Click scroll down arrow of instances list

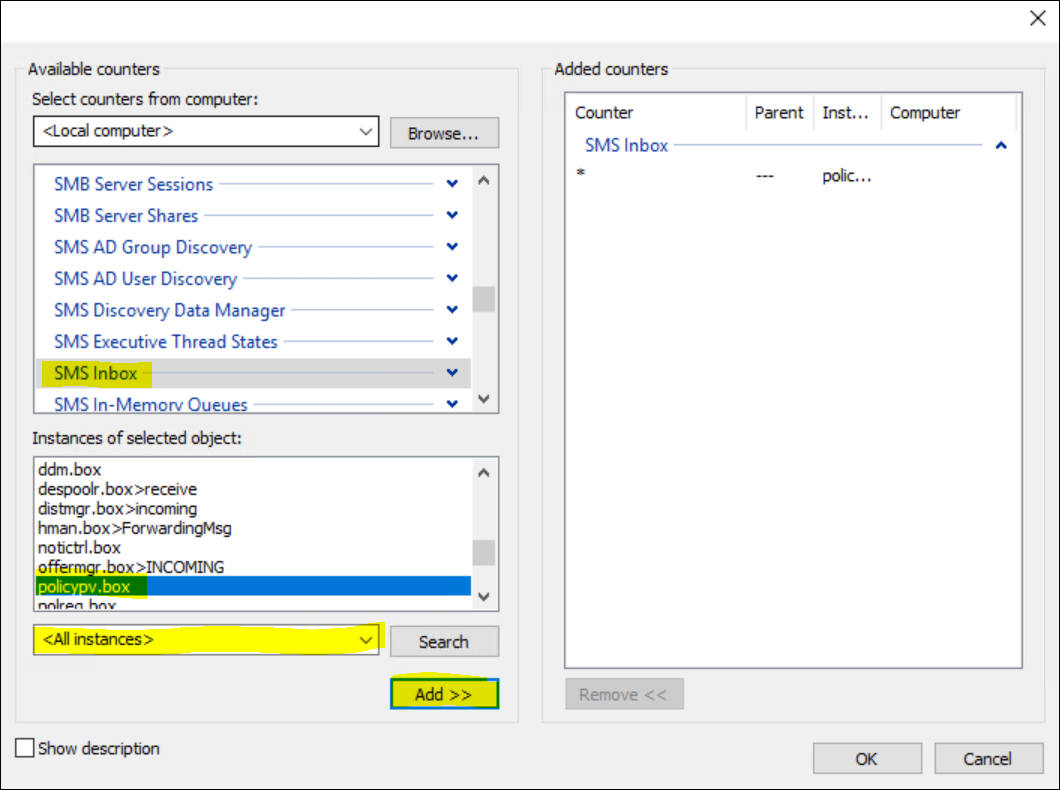[483, 597]
